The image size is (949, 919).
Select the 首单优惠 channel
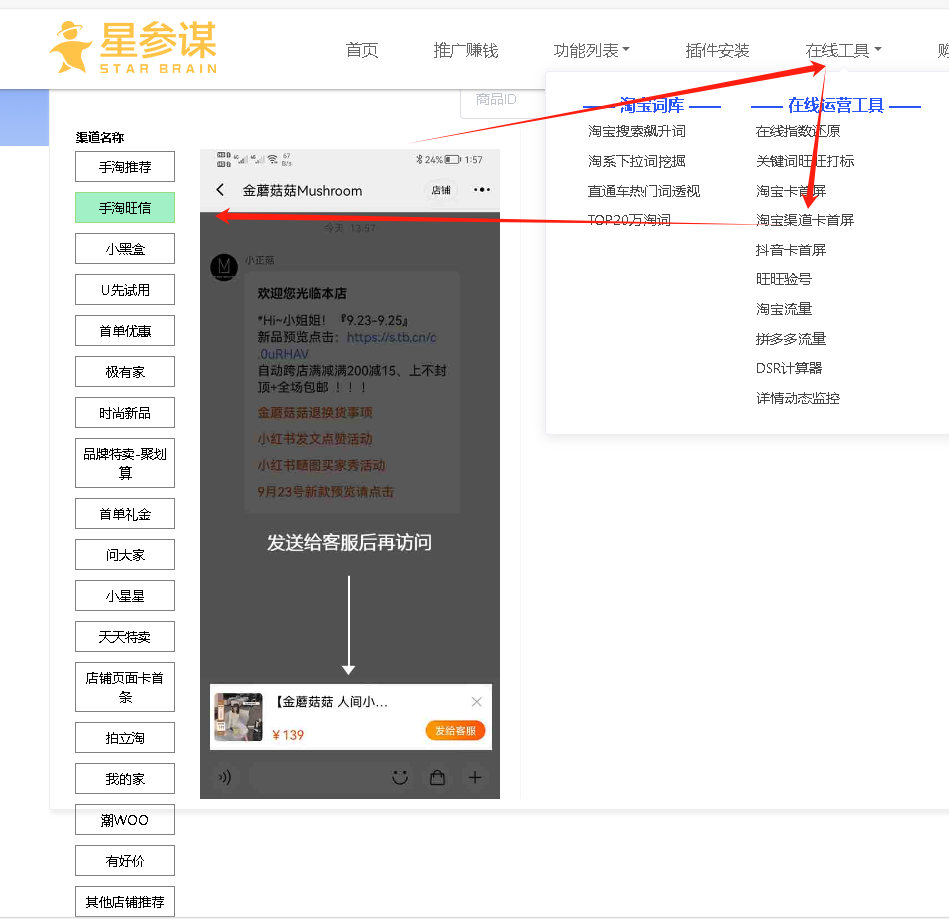click(125, 331)
